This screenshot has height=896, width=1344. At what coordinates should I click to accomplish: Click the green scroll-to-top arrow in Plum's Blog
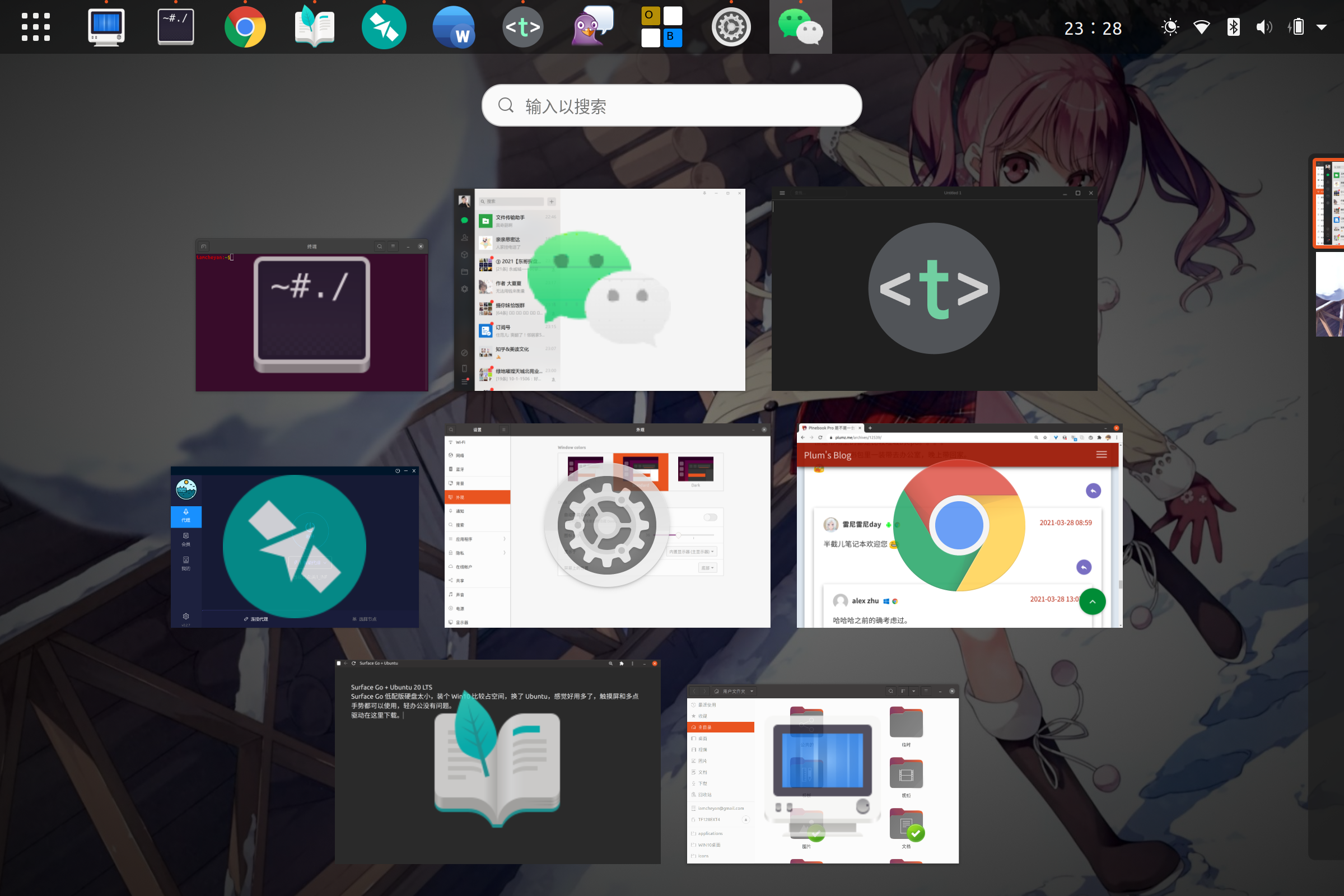click(1092, 601)
